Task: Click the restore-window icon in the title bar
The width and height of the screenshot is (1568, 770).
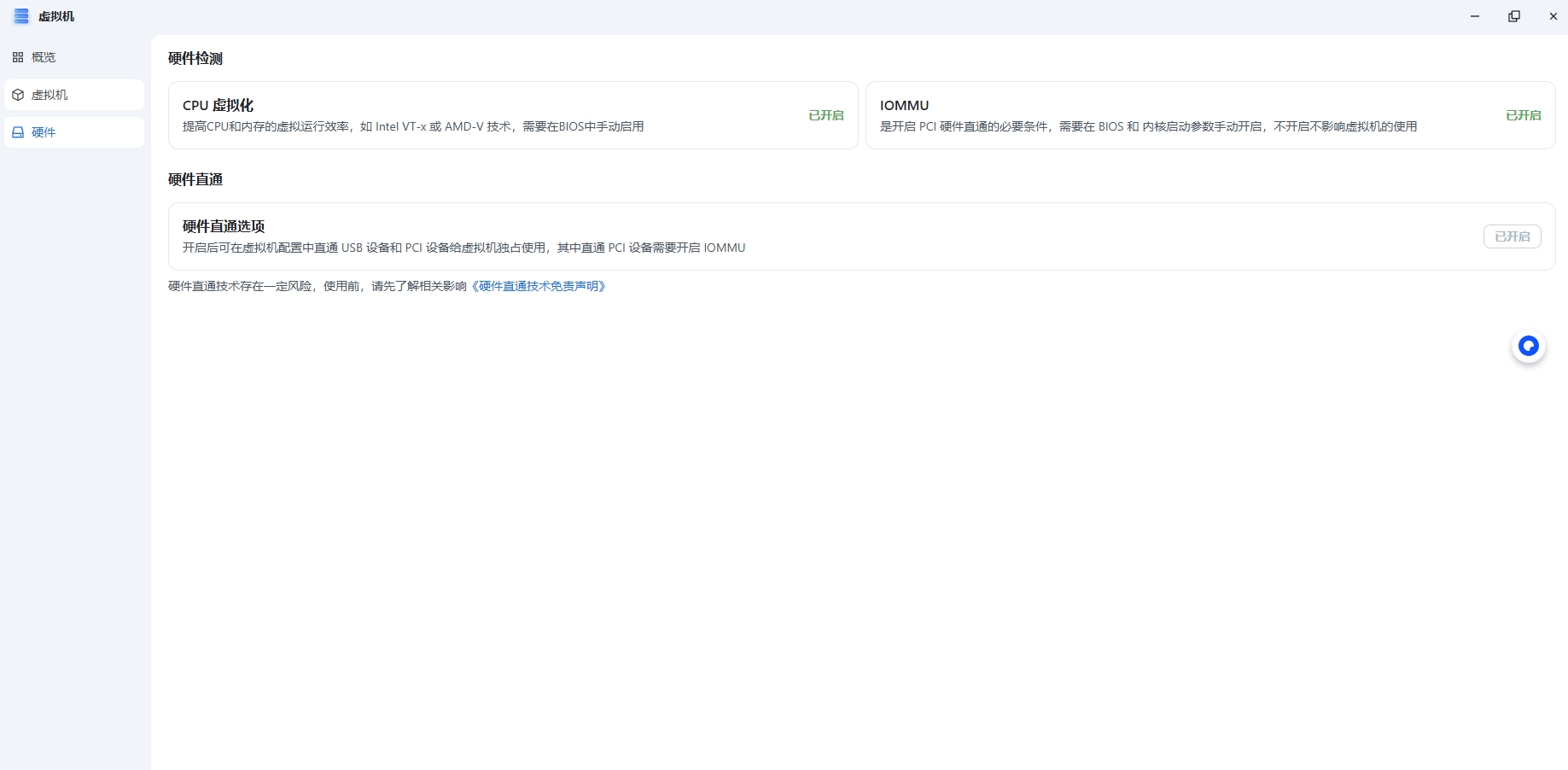Action: [x=1513, y=15]
